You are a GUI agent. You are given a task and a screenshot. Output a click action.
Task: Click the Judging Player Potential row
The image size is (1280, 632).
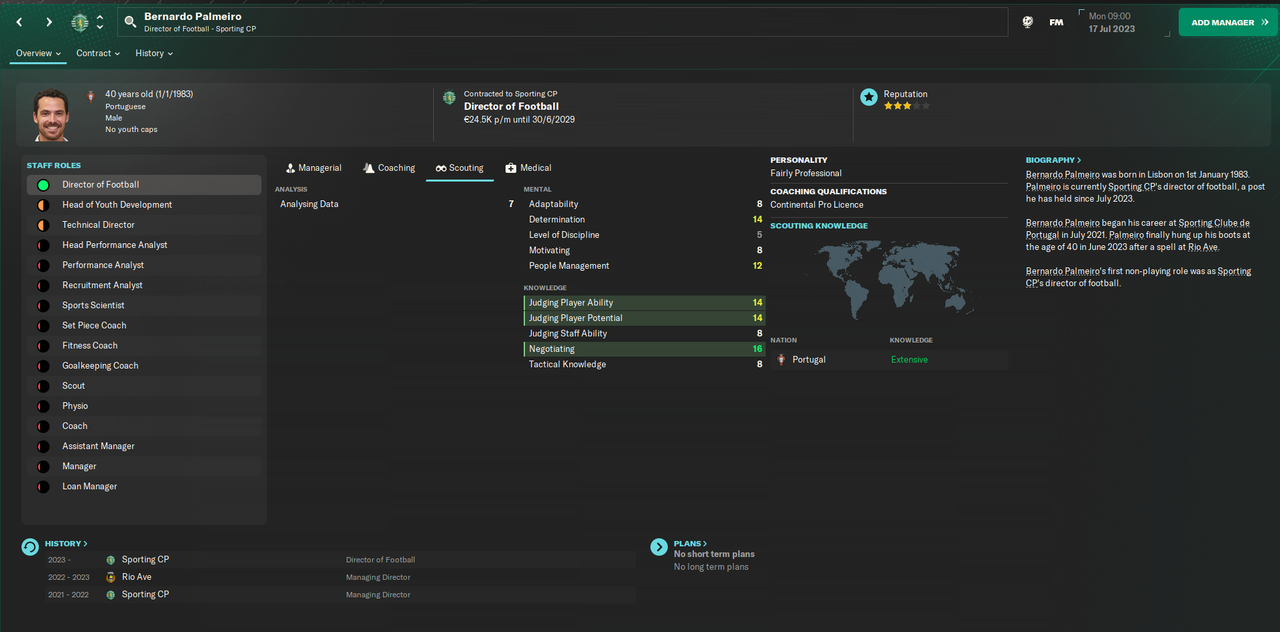644,318
